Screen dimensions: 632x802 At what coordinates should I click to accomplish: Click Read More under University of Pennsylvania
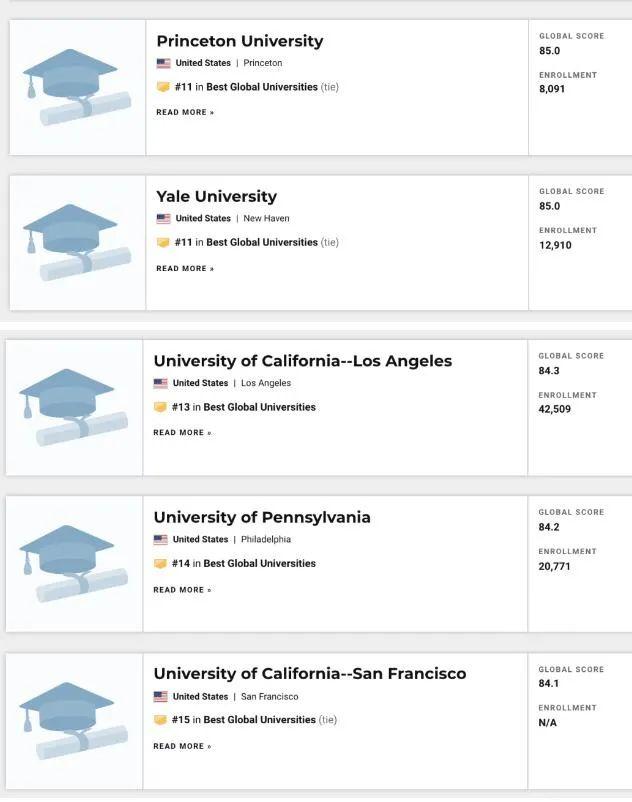coord(182,590)
